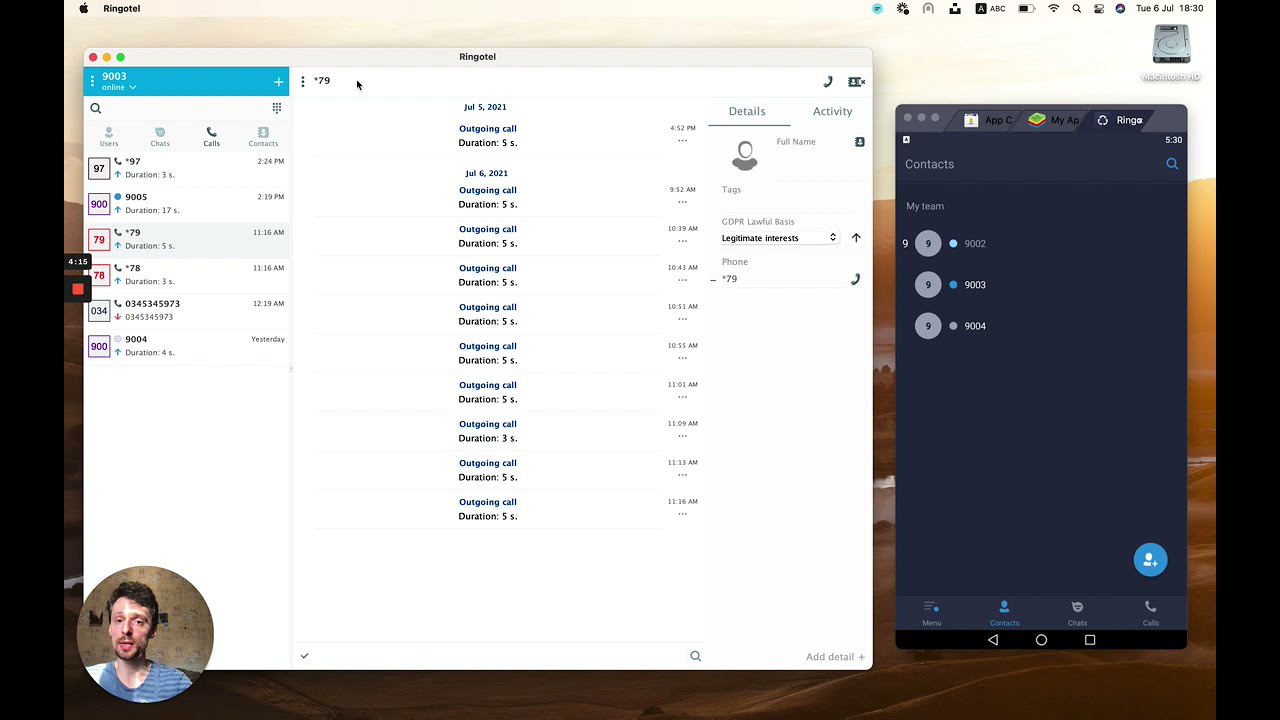This screenshot has width=1280, height=720.
Task: Switch to the Activity tab
Action: point(832,111)
